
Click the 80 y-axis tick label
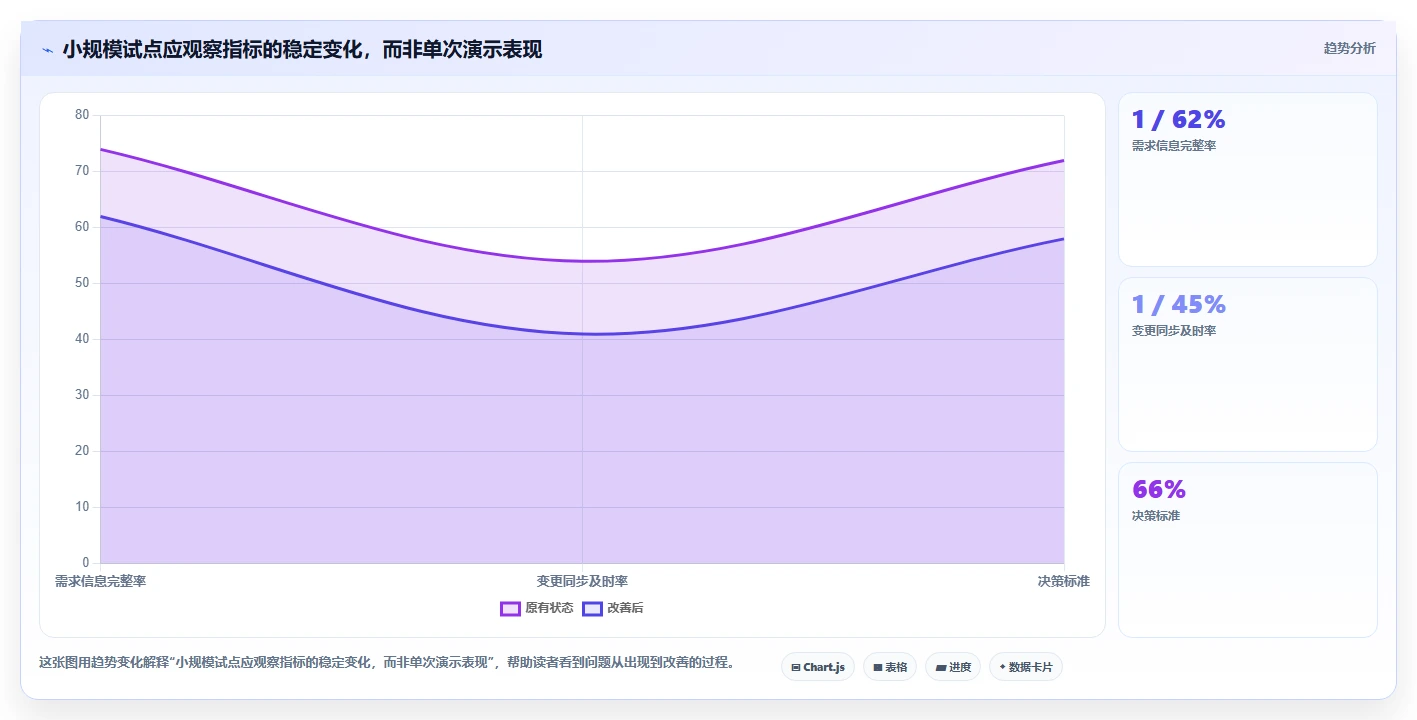(82, 115)
